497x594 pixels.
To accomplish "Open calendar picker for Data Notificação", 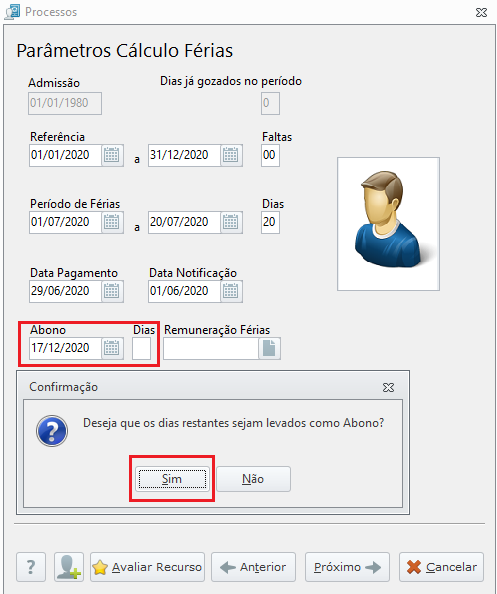I will click(231, 291).
